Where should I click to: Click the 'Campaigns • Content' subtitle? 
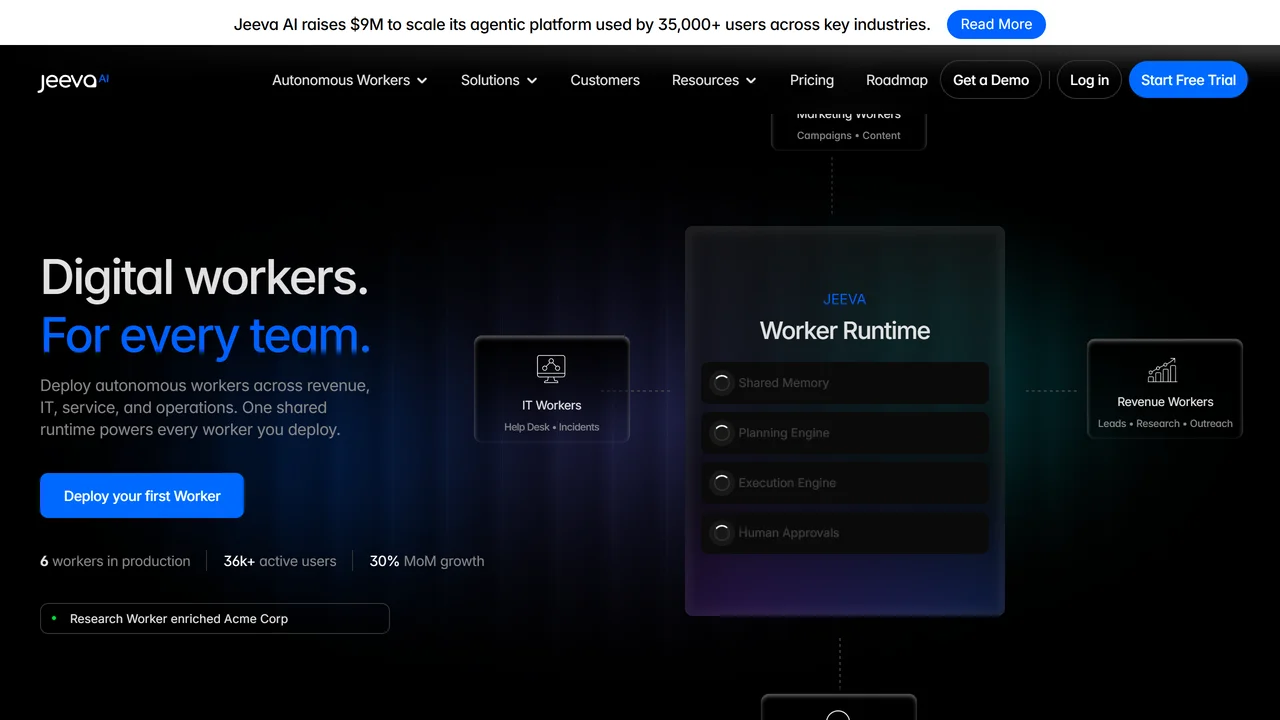click(849, 135)
